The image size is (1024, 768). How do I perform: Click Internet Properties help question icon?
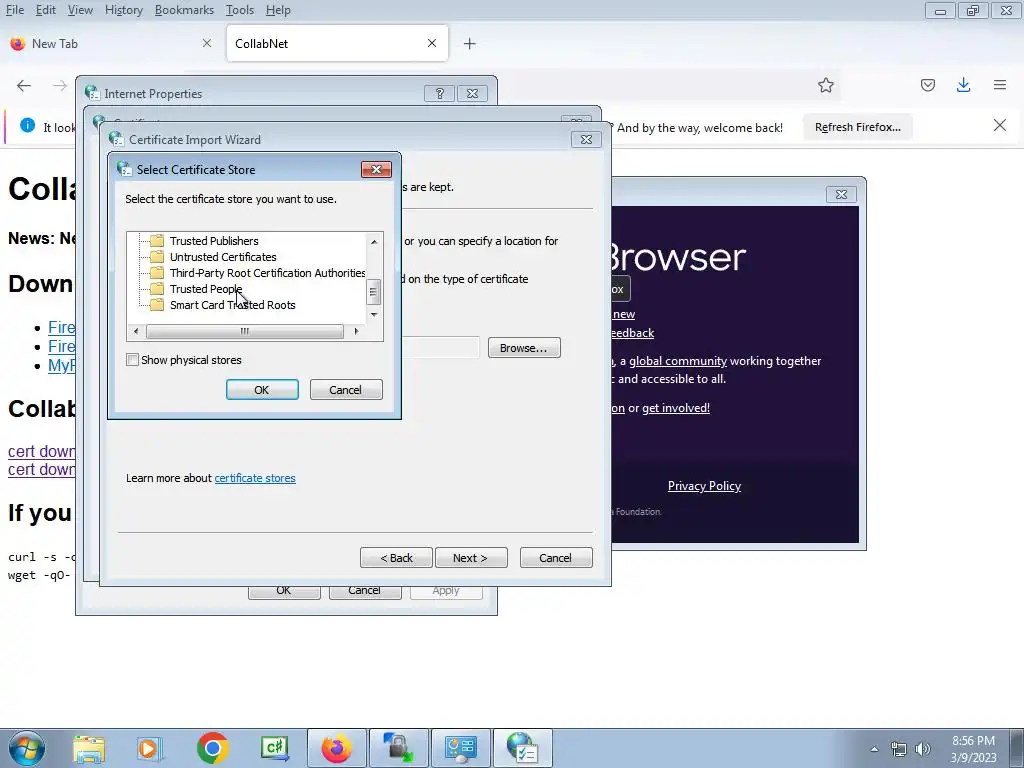click(x=440, y=93)
